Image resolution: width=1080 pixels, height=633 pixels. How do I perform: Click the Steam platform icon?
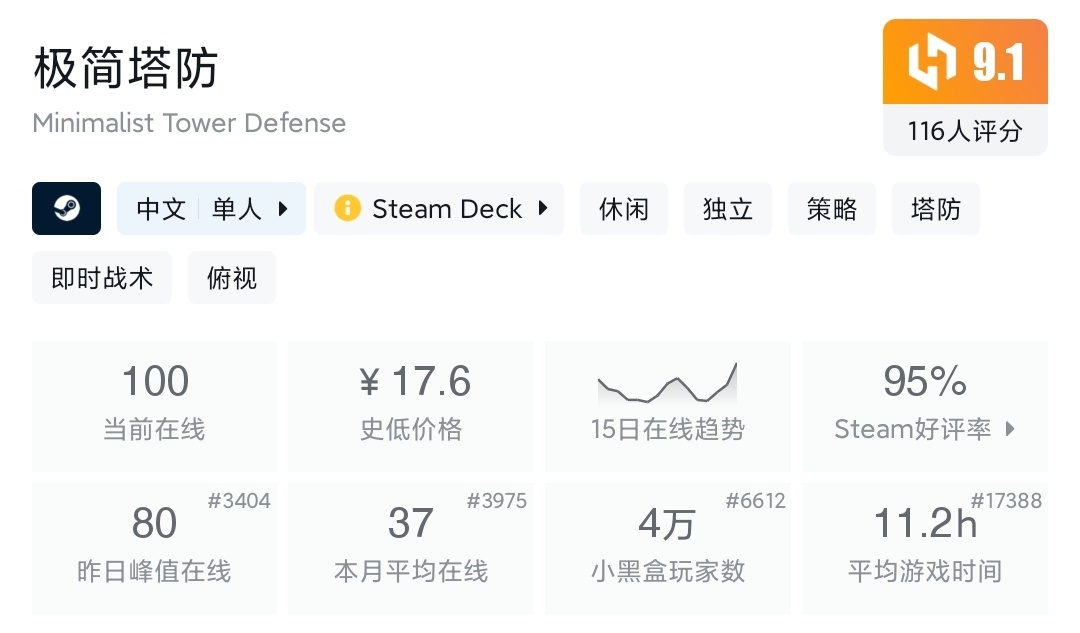(66, 209)
